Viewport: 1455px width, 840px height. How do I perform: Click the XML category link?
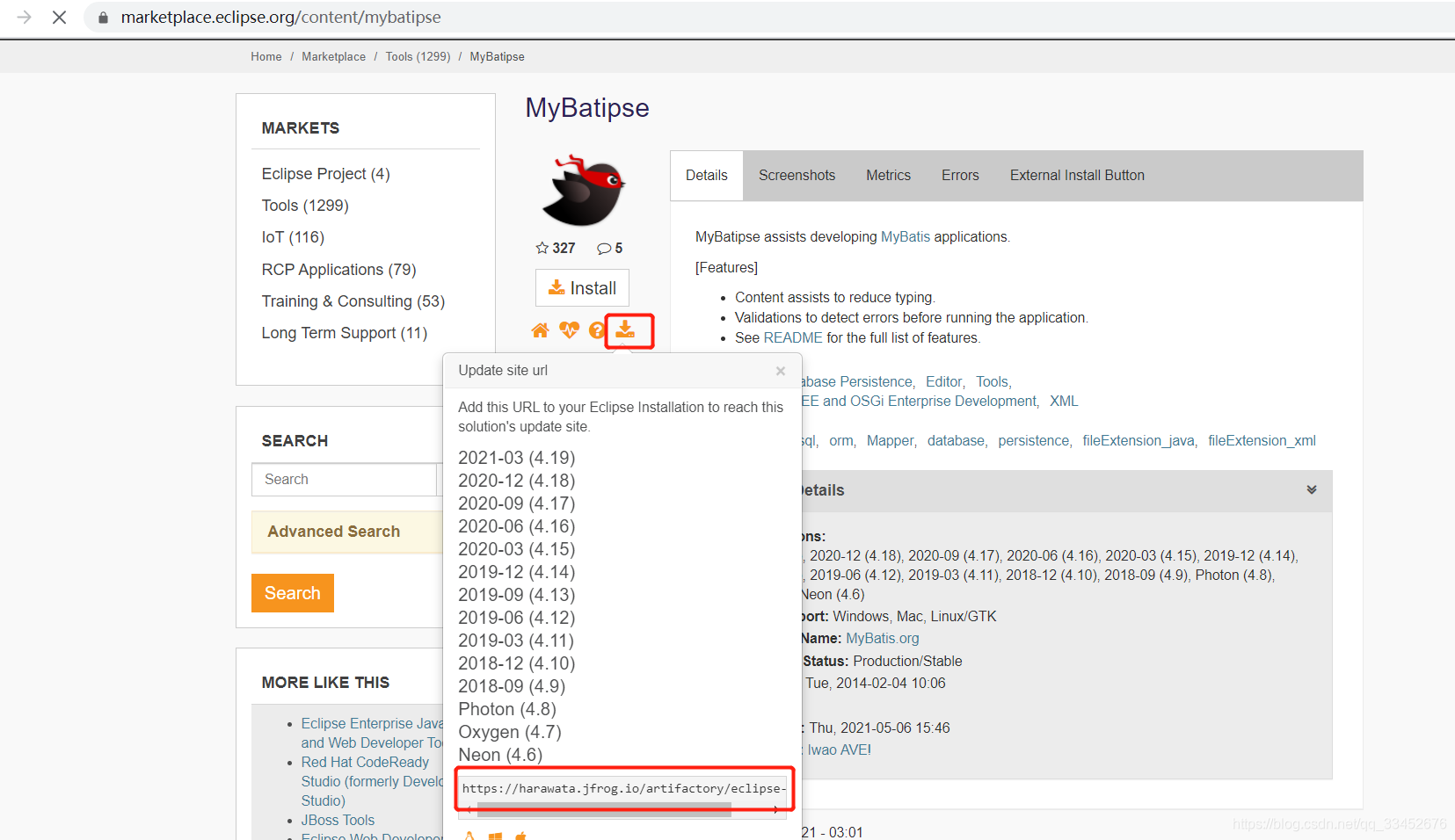tap(1064, 402)
